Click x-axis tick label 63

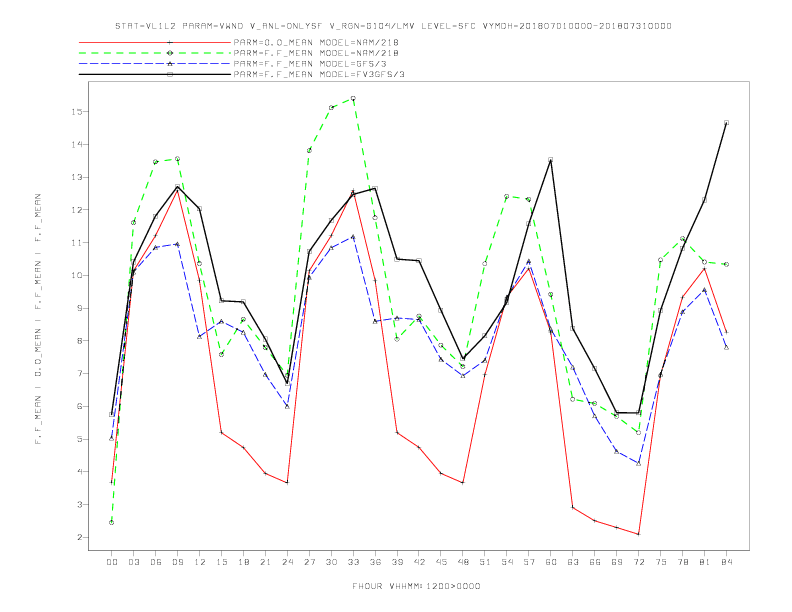[x=573, y=562]
